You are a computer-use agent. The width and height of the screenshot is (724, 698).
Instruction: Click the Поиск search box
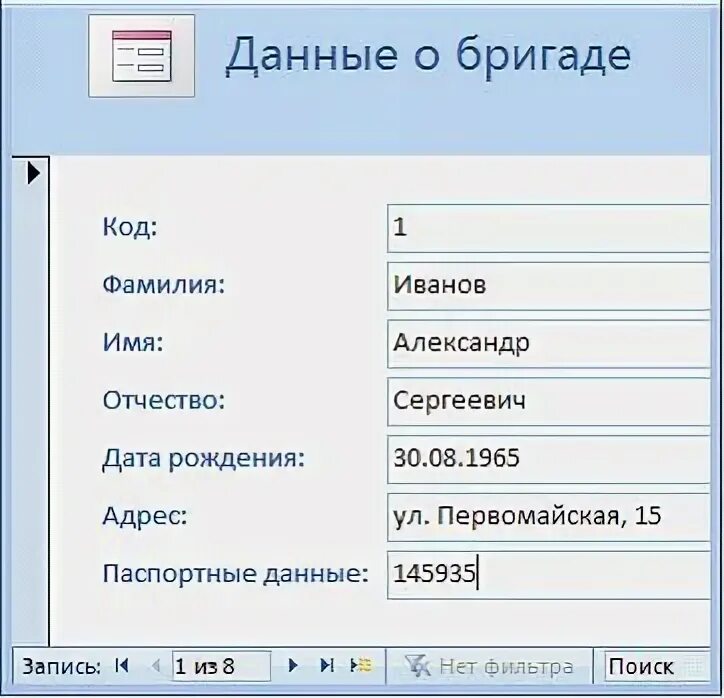(657, 666)
